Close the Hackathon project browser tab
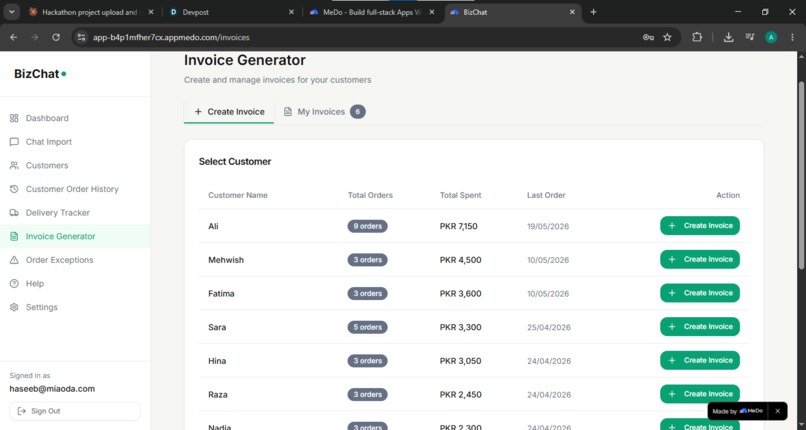Image resolution: width=806 pixels, height=430 pixels. pos(151,12)
